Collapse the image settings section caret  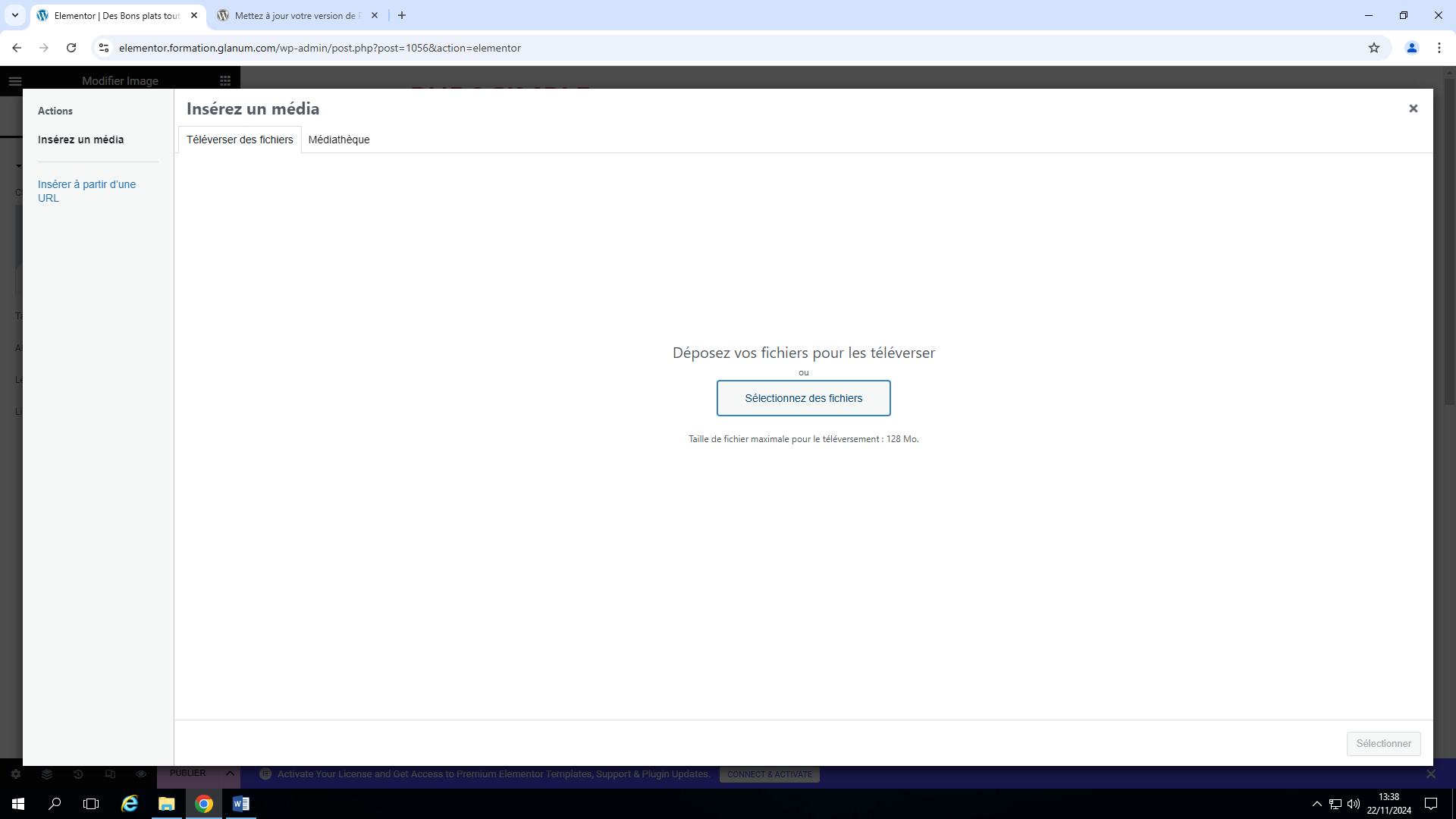pos(19,166)
